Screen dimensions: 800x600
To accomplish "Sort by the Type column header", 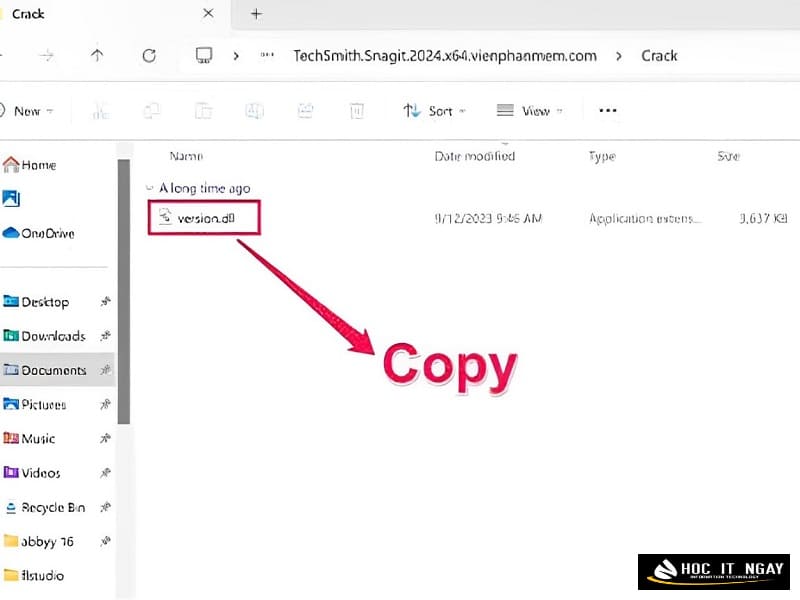I will [x=602, y=156].
